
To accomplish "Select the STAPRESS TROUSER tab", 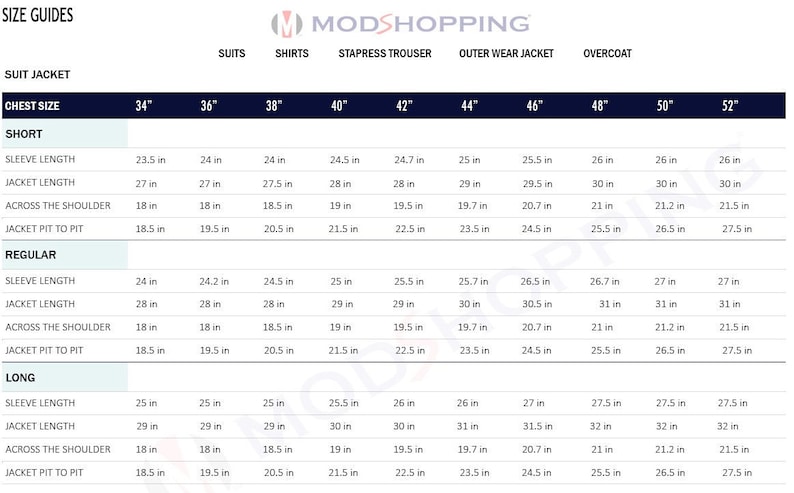I will [385, 53].
